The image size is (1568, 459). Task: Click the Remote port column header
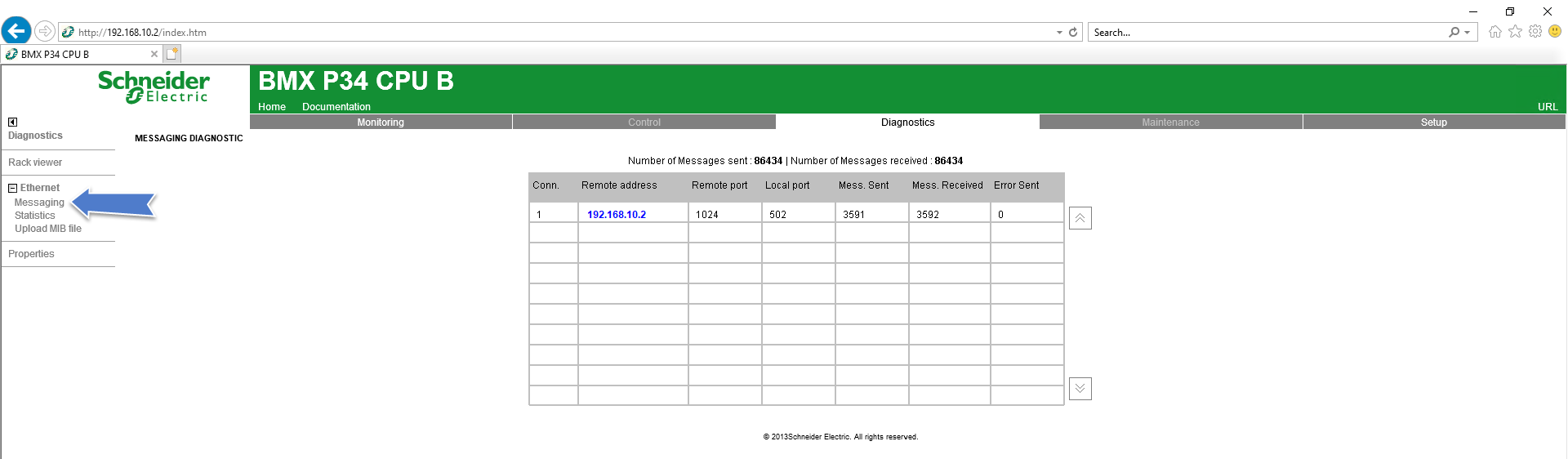(719, 185)
